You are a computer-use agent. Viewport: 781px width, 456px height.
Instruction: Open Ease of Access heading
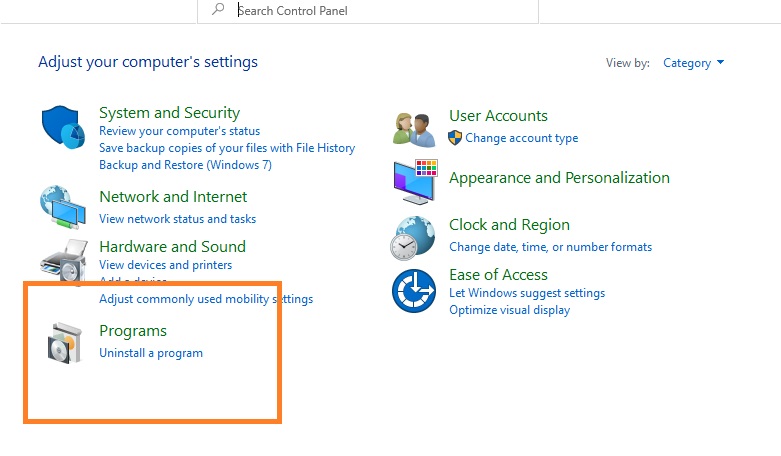(498, 275)
